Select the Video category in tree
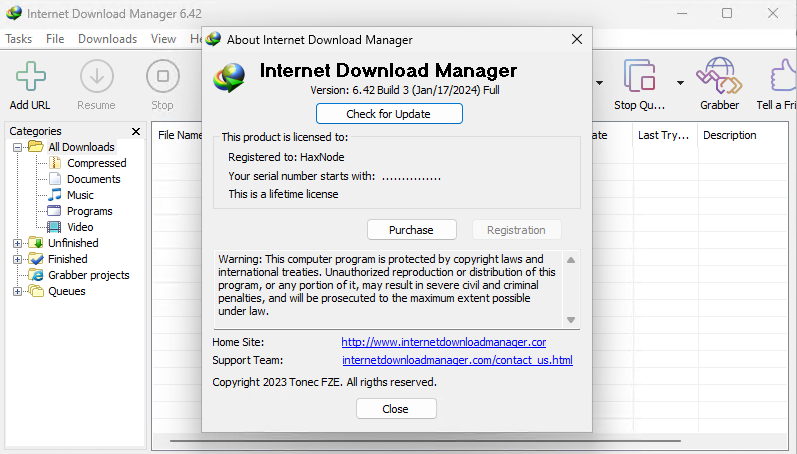 coord(80,227)
